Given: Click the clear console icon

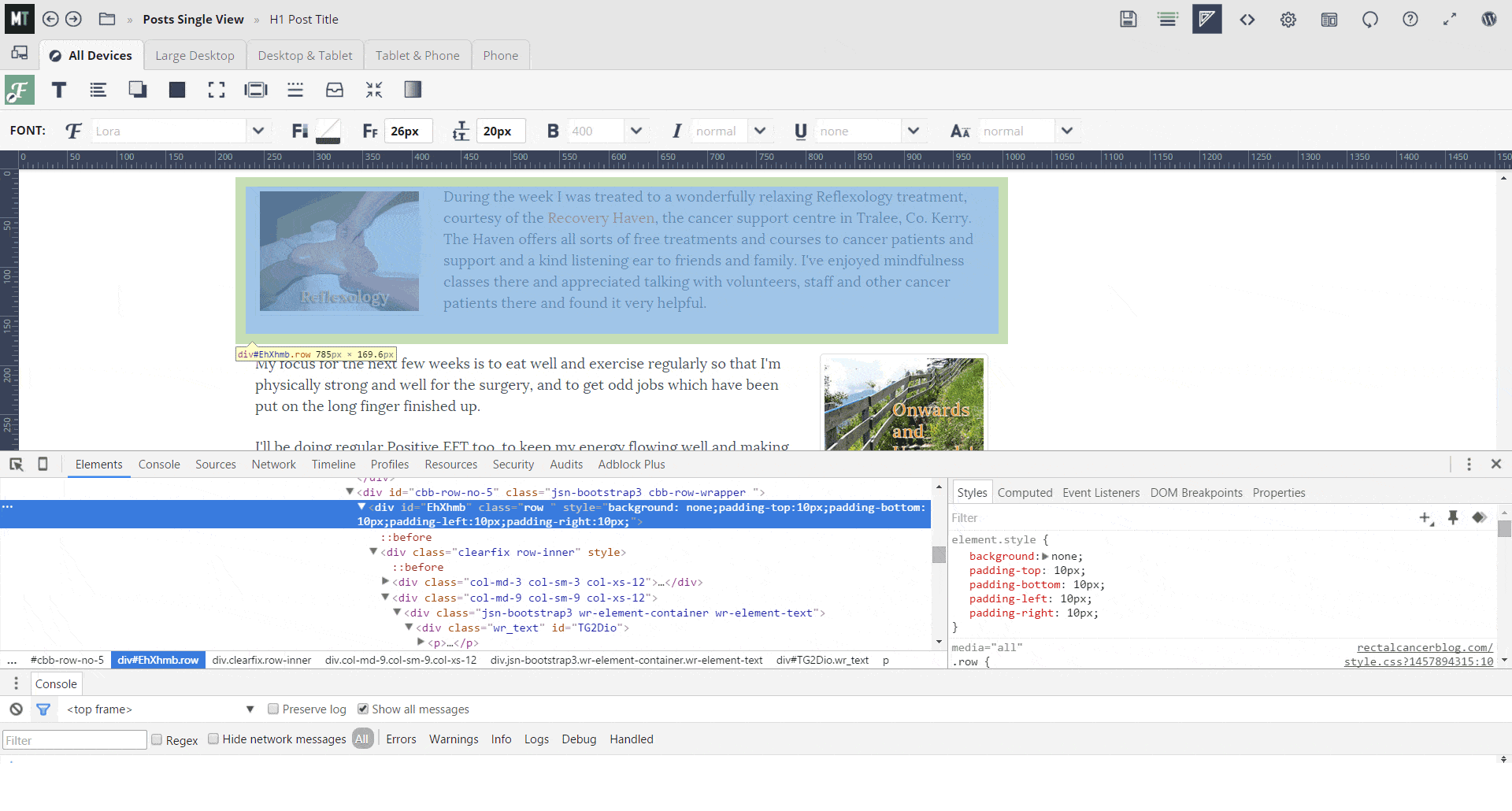Looking at the screenshot, I should click(x=16, y=709).
